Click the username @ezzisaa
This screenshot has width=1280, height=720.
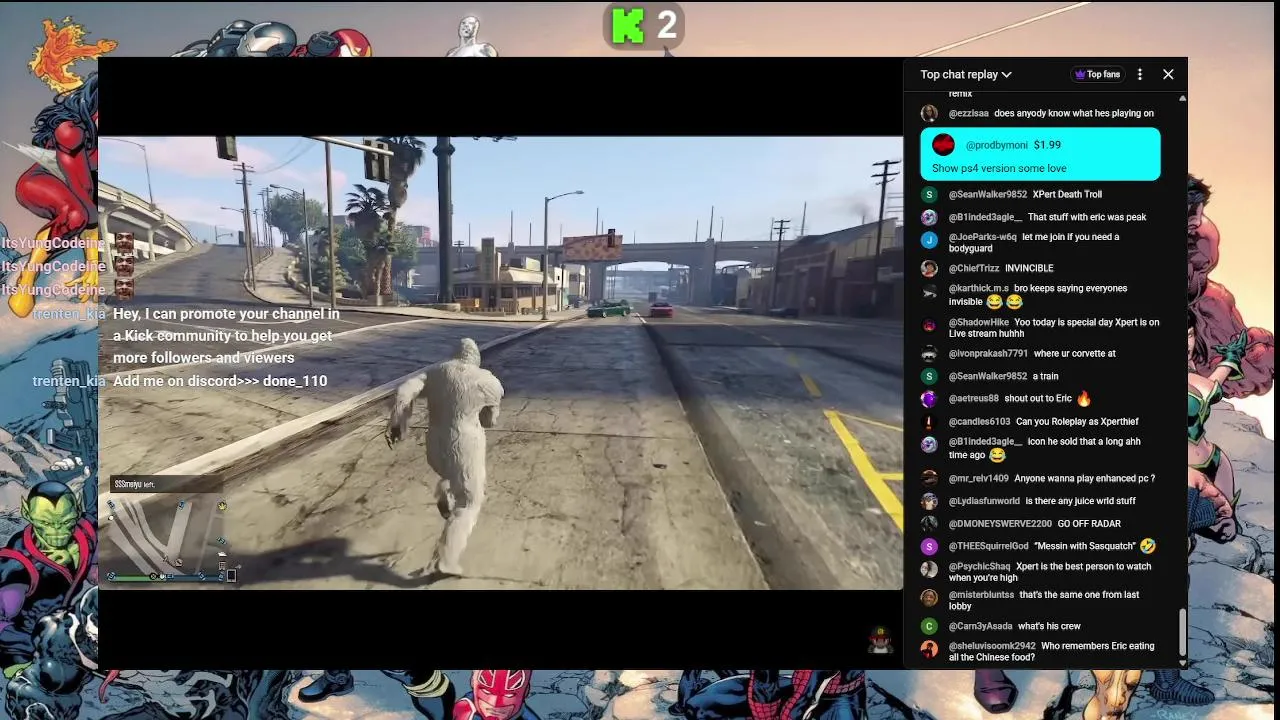pos(968,113)
